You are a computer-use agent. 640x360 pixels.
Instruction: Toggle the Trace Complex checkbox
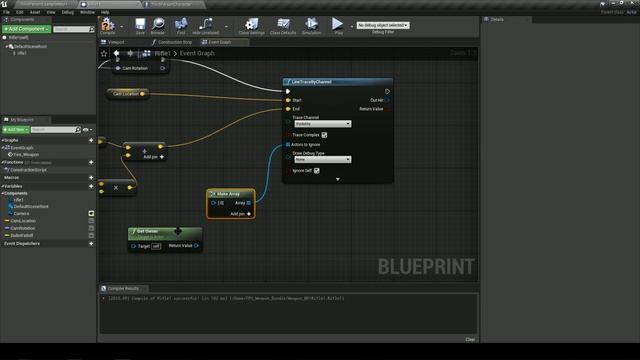click(324, 135)
